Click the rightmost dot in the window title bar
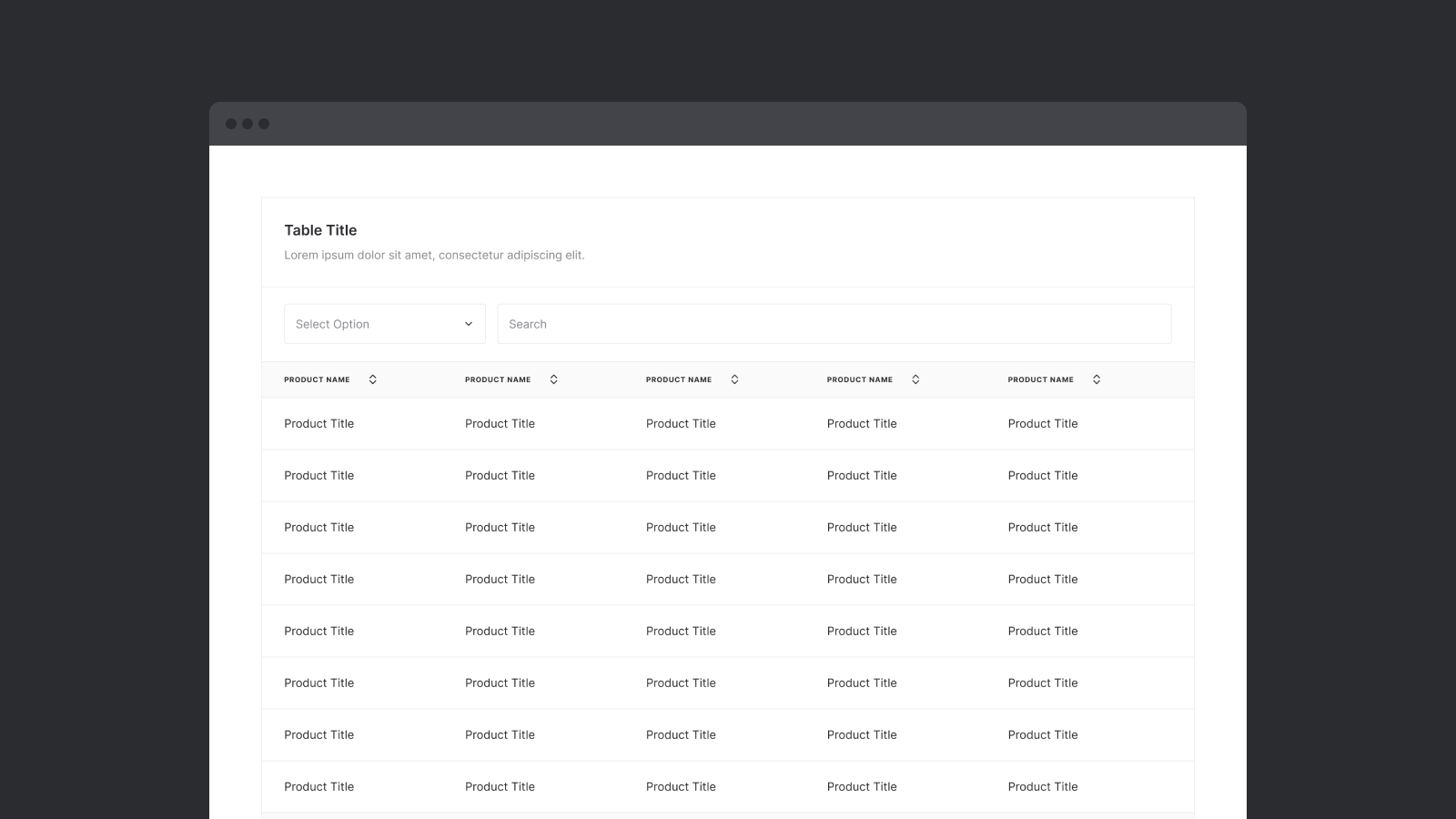The width and height of the screenshot is (1456, 819). (x=264, y=124)
